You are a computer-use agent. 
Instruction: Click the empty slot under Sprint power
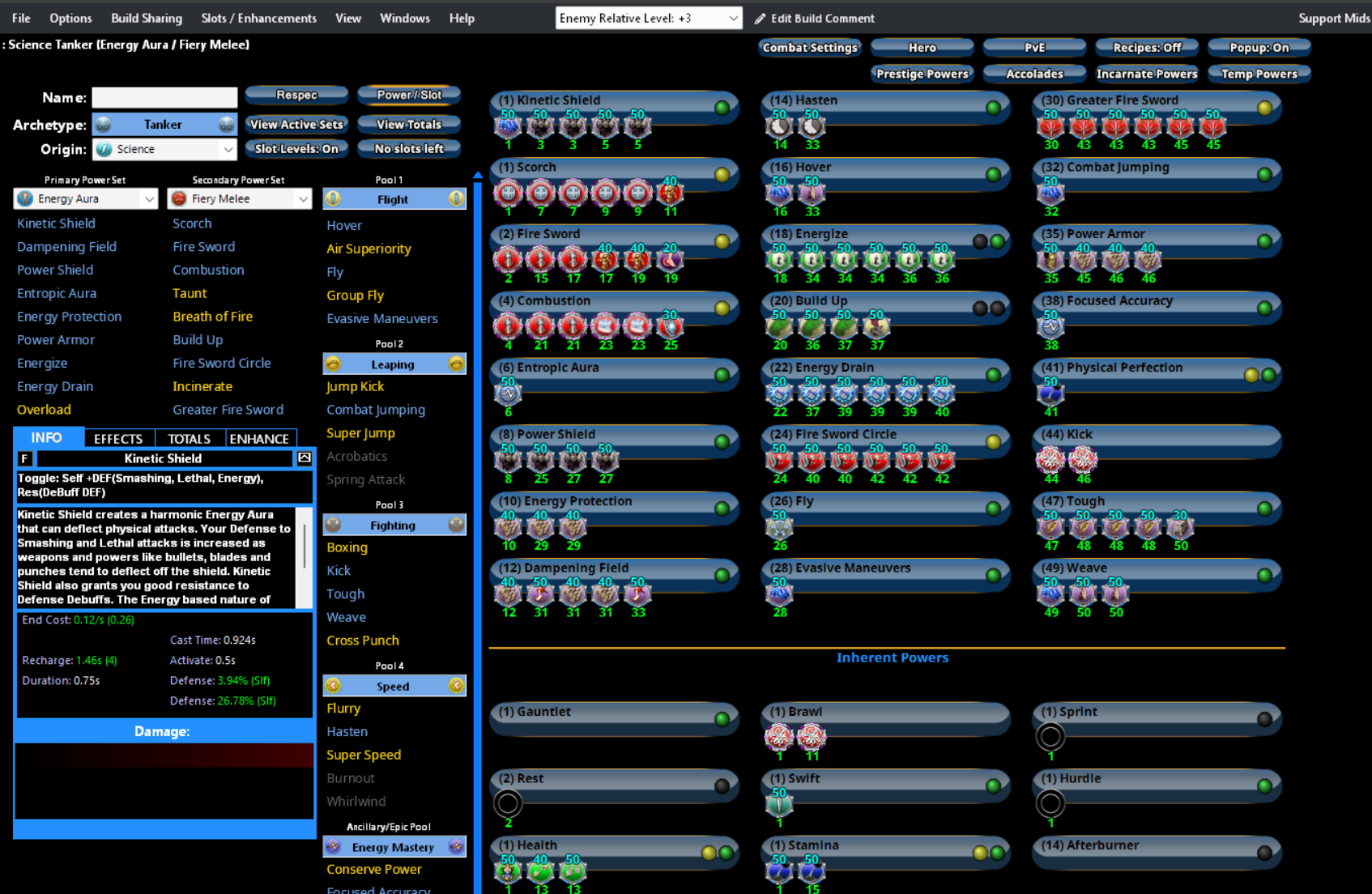point(1050,737)
